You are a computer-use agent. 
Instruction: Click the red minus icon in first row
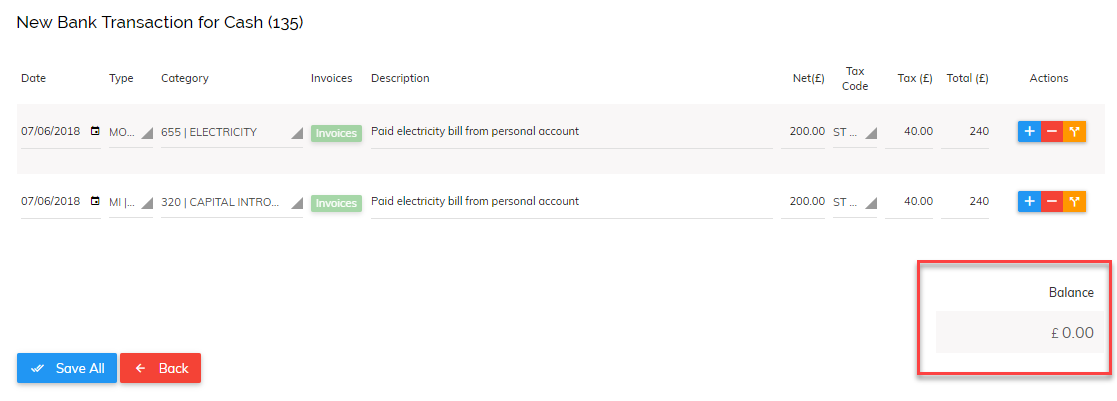1052,132
